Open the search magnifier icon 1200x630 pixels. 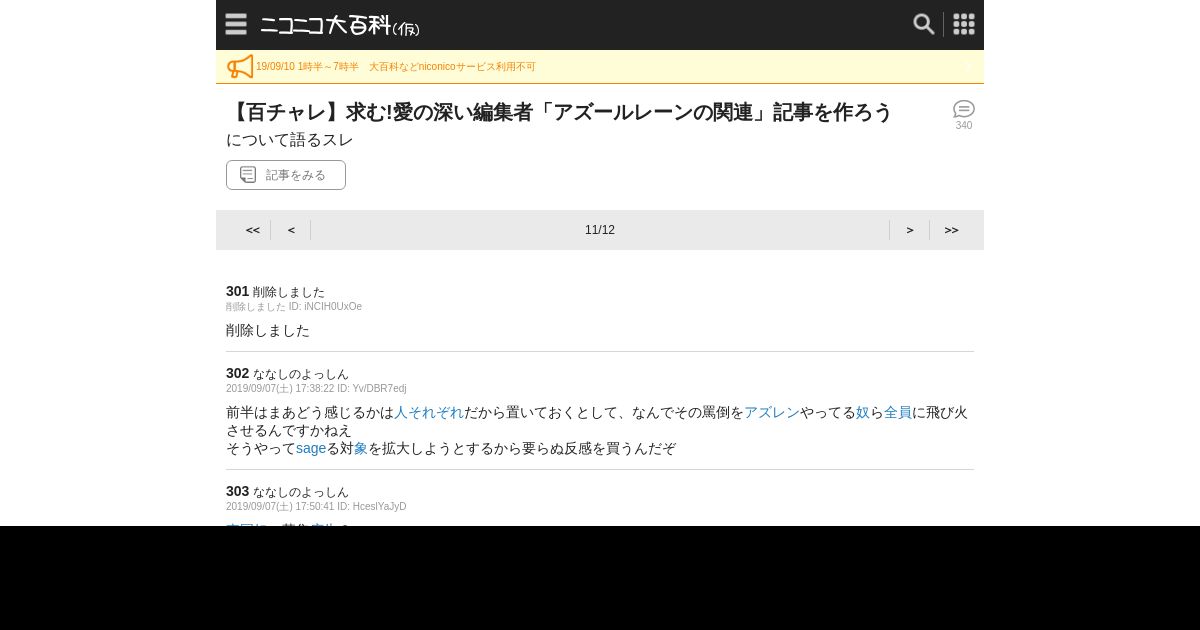click(924, 24)
